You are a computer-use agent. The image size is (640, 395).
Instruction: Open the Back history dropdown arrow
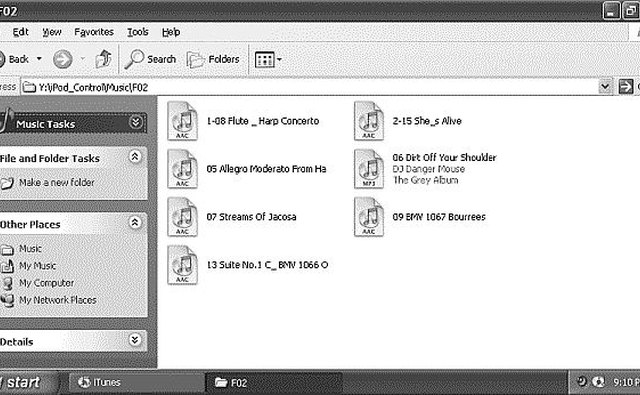[x=39, y=59]
